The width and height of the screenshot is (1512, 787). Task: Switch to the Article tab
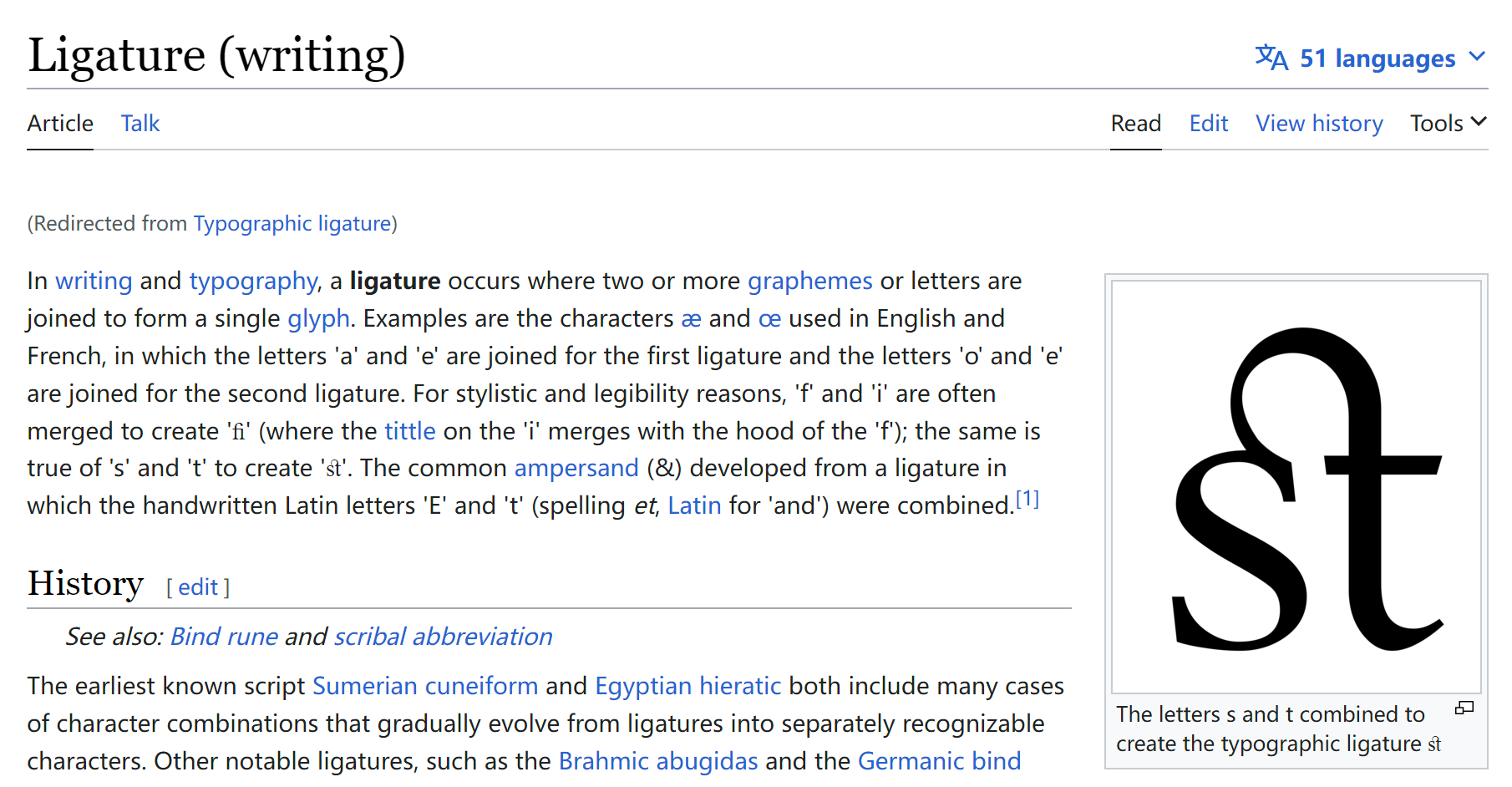click(60, 123)
